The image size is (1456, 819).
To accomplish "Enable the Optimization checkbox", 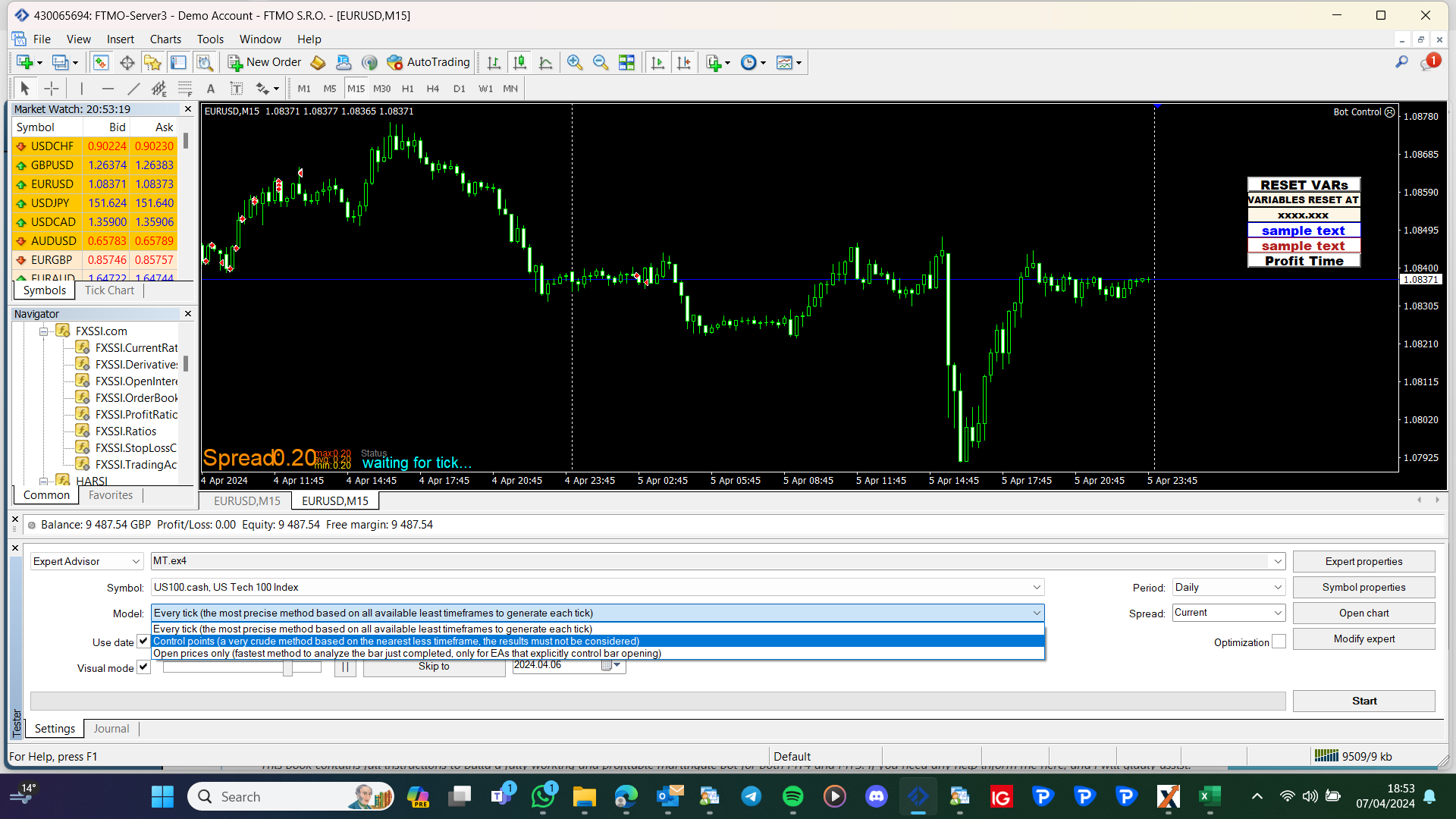I will (1279, 642).
